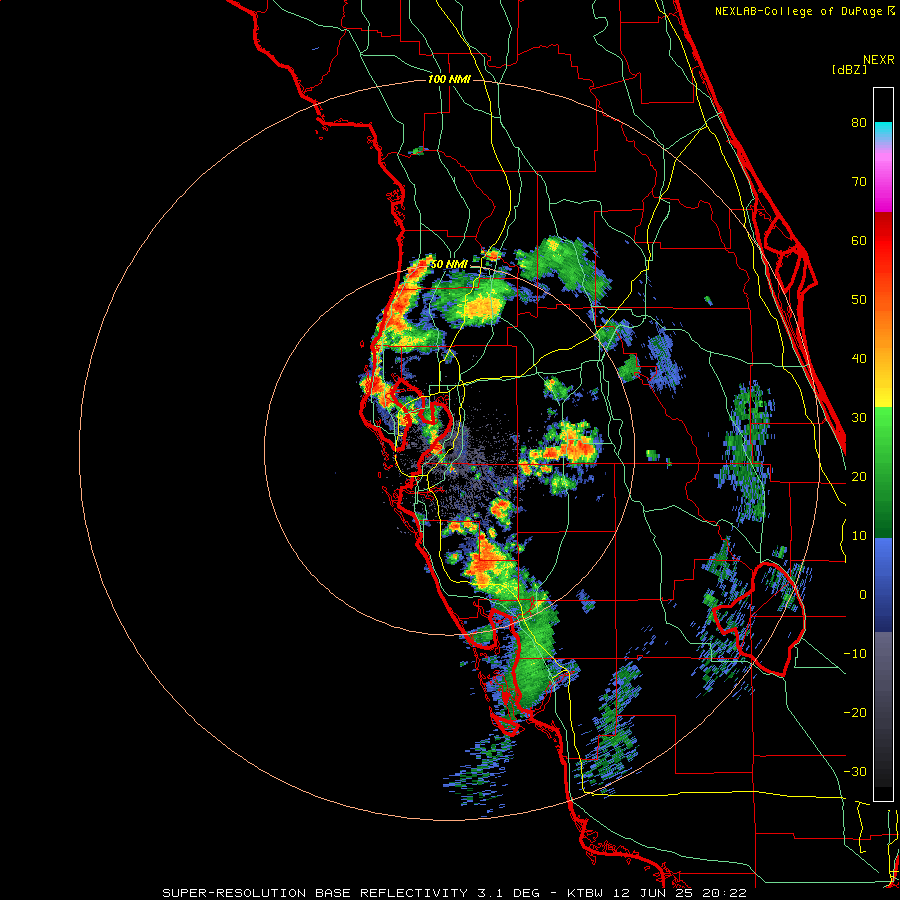Screen dimensions: 900x900
Task: Click the 50 value on the dBZ scale
Action: tap(859, 300)
